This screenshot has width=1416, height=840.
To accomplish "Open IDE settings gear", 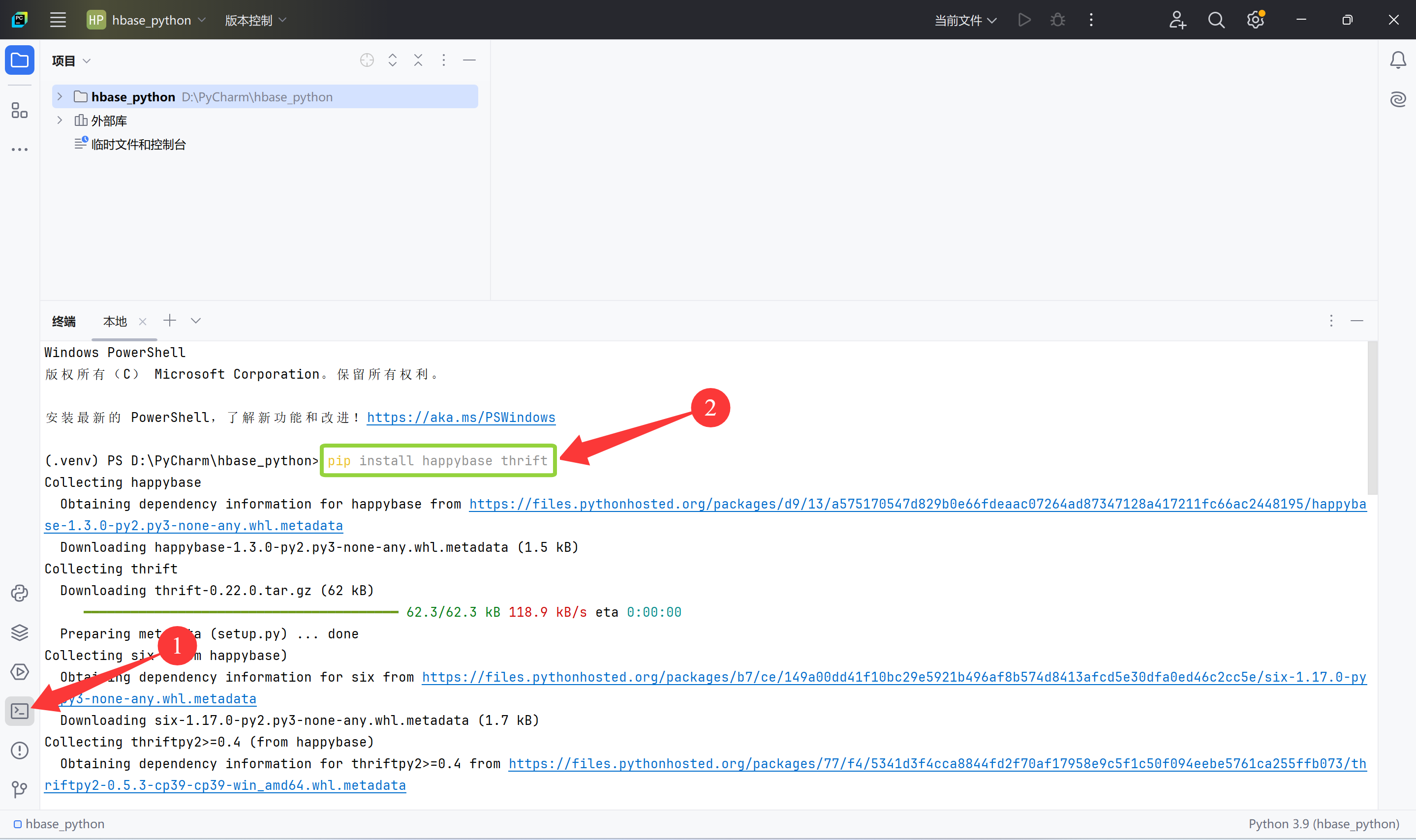I will point(1255,20).
